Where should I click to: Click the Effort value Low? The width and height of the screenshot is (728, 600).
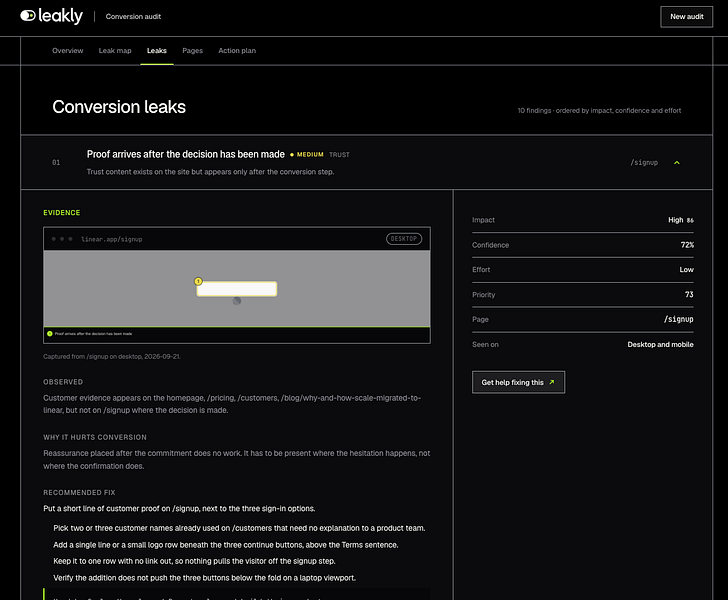(686, 270)
